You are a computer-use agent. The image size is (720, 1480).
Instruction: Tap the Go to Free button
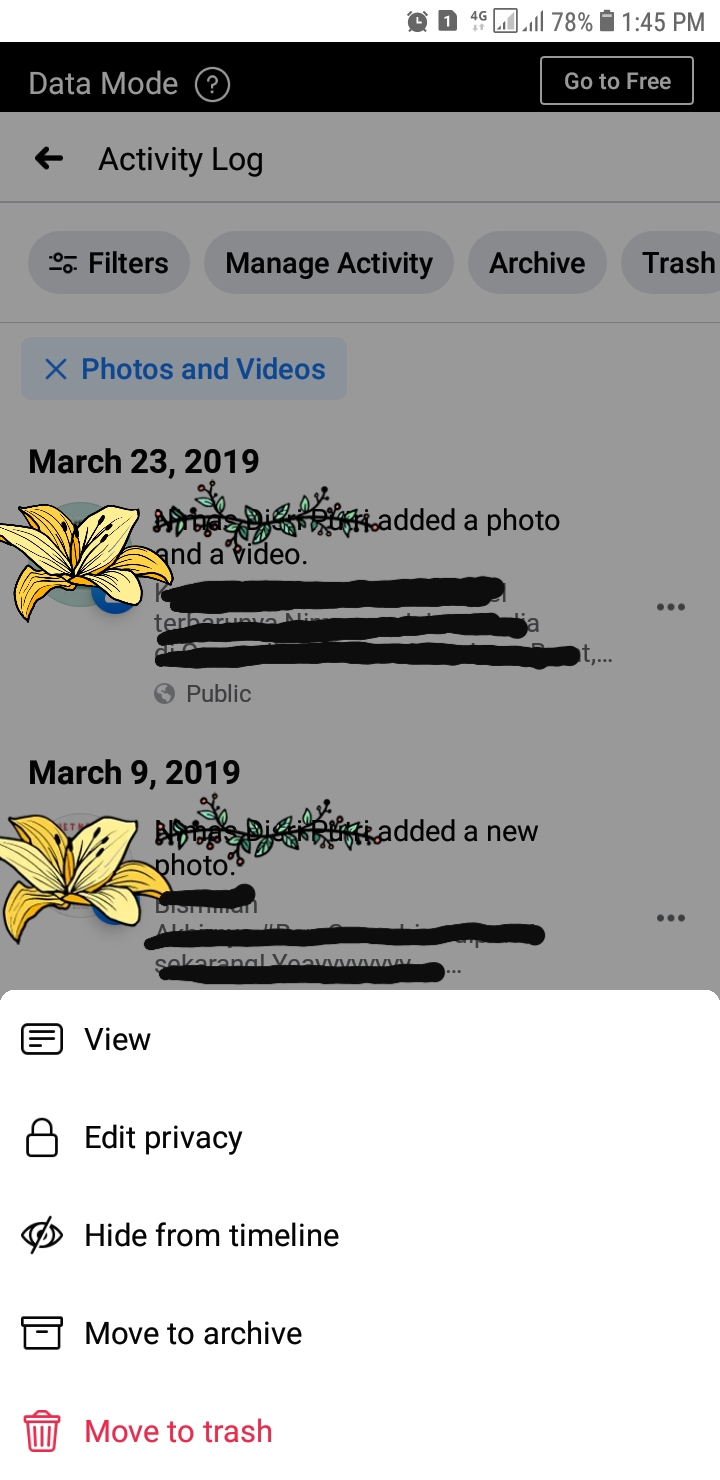pos(617,81)
